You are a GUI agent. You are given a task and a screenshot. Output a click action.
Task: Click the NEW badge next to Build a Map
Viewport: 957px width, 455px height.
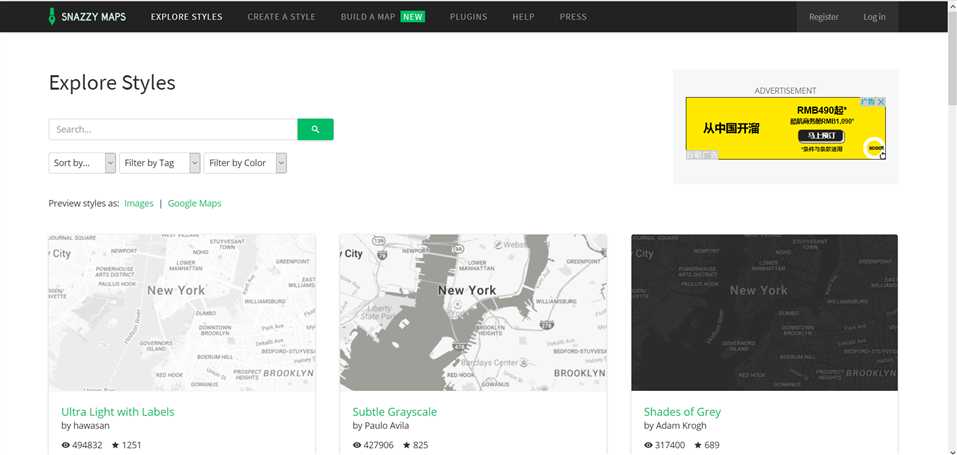[x=413, y=17]
